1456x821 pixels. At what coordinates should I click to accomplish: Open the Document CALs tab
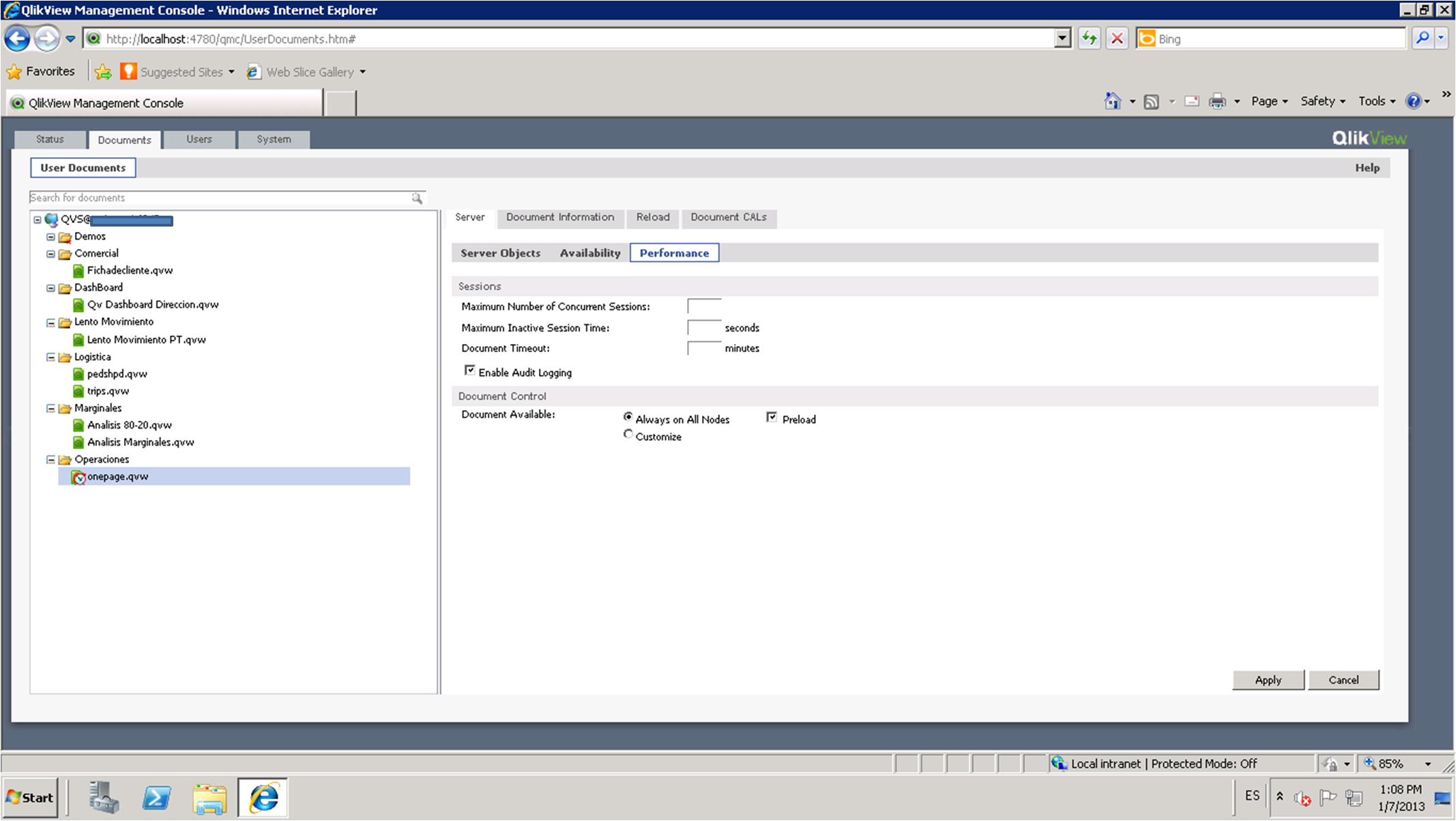pyautogui.click(x=729, y=217)
